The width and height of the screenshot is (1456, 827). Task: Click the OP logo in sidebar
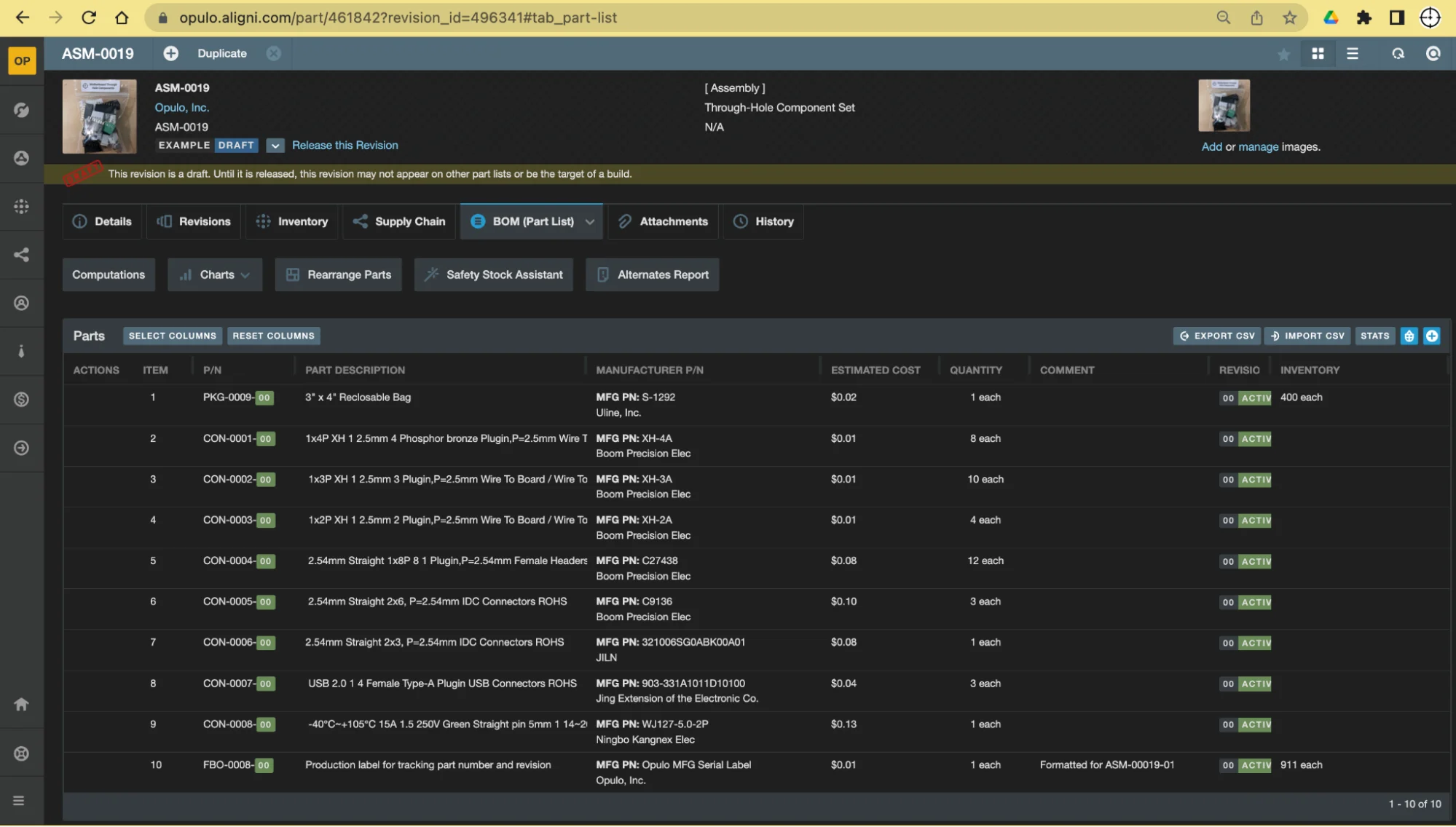click(x=22, y=61)
